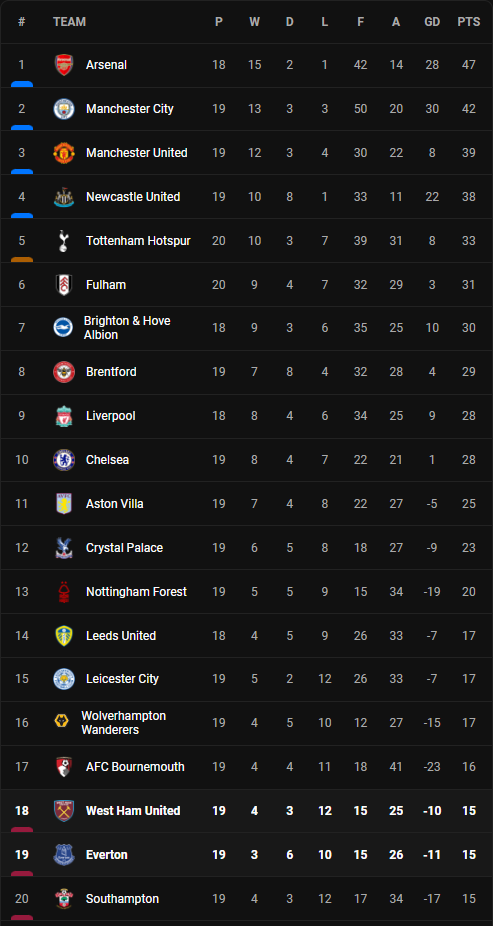Open the Fulham team link

(106, 285)
